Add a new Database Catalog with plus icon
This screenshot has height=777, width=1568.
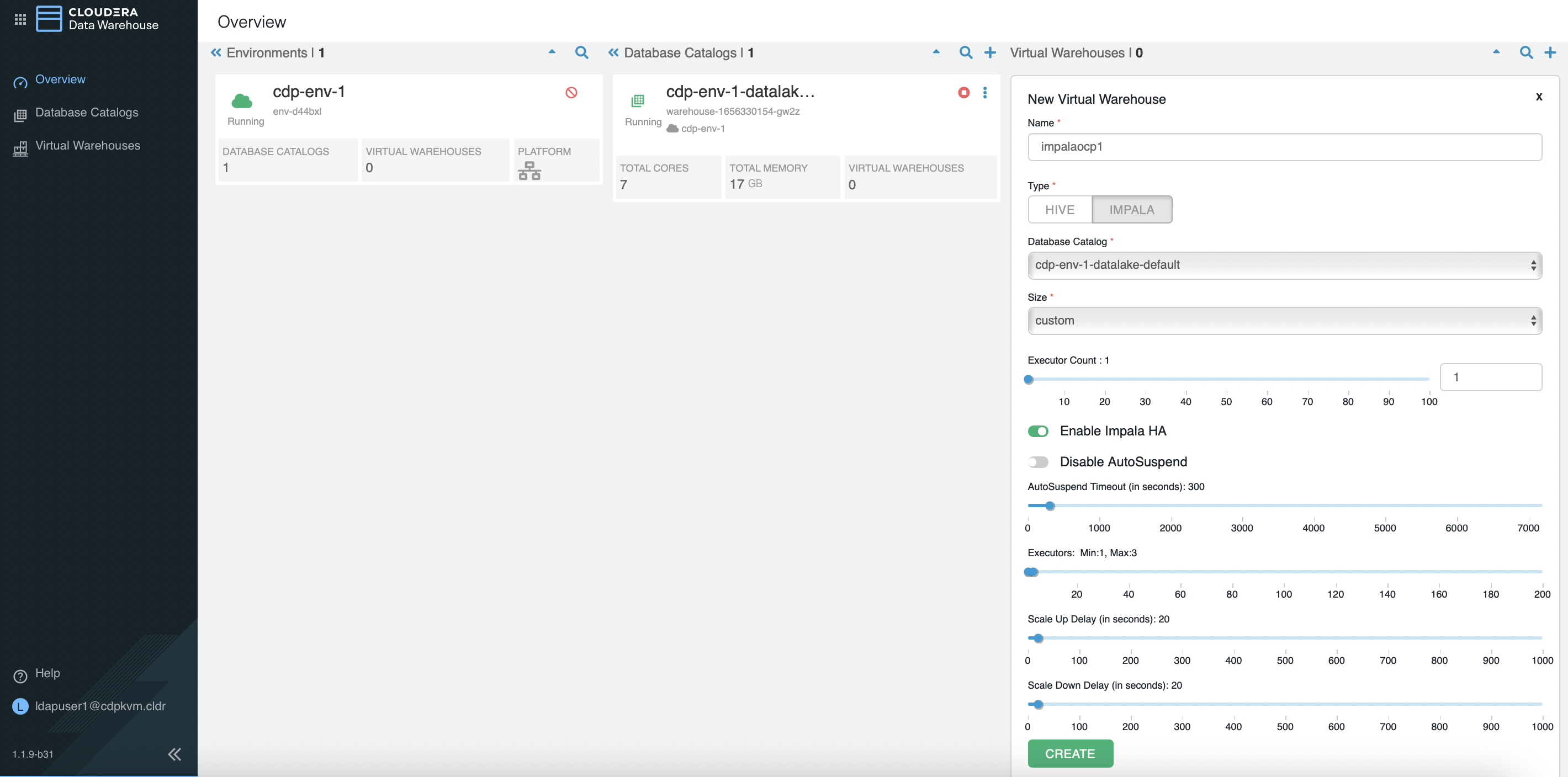click(990, 53)
